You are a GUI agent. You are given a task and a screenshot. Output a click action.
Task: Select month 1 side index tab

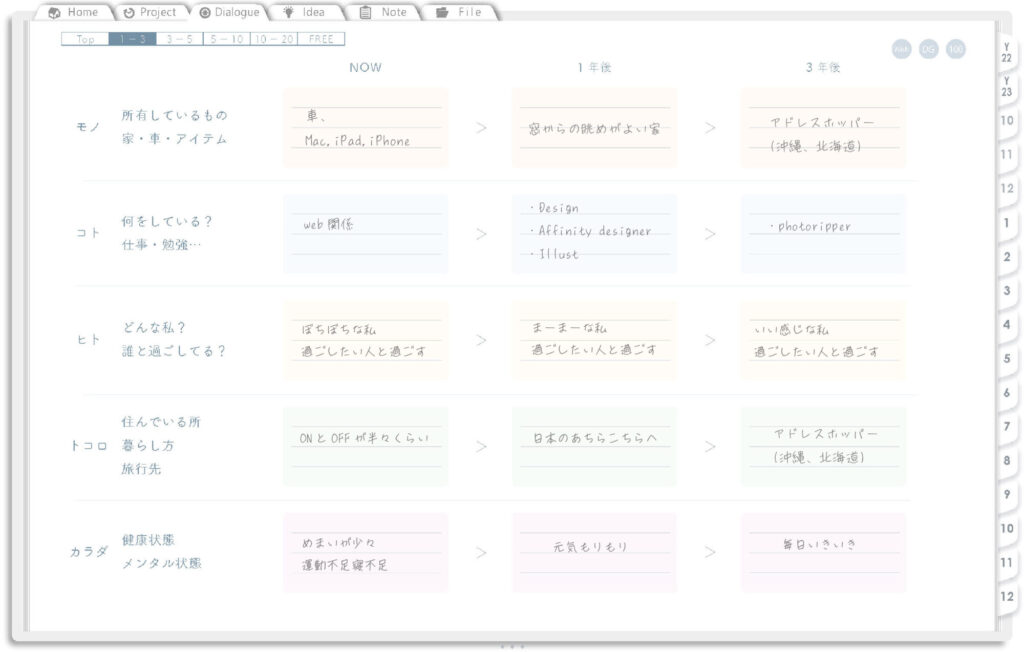(x=1006, y=223)
